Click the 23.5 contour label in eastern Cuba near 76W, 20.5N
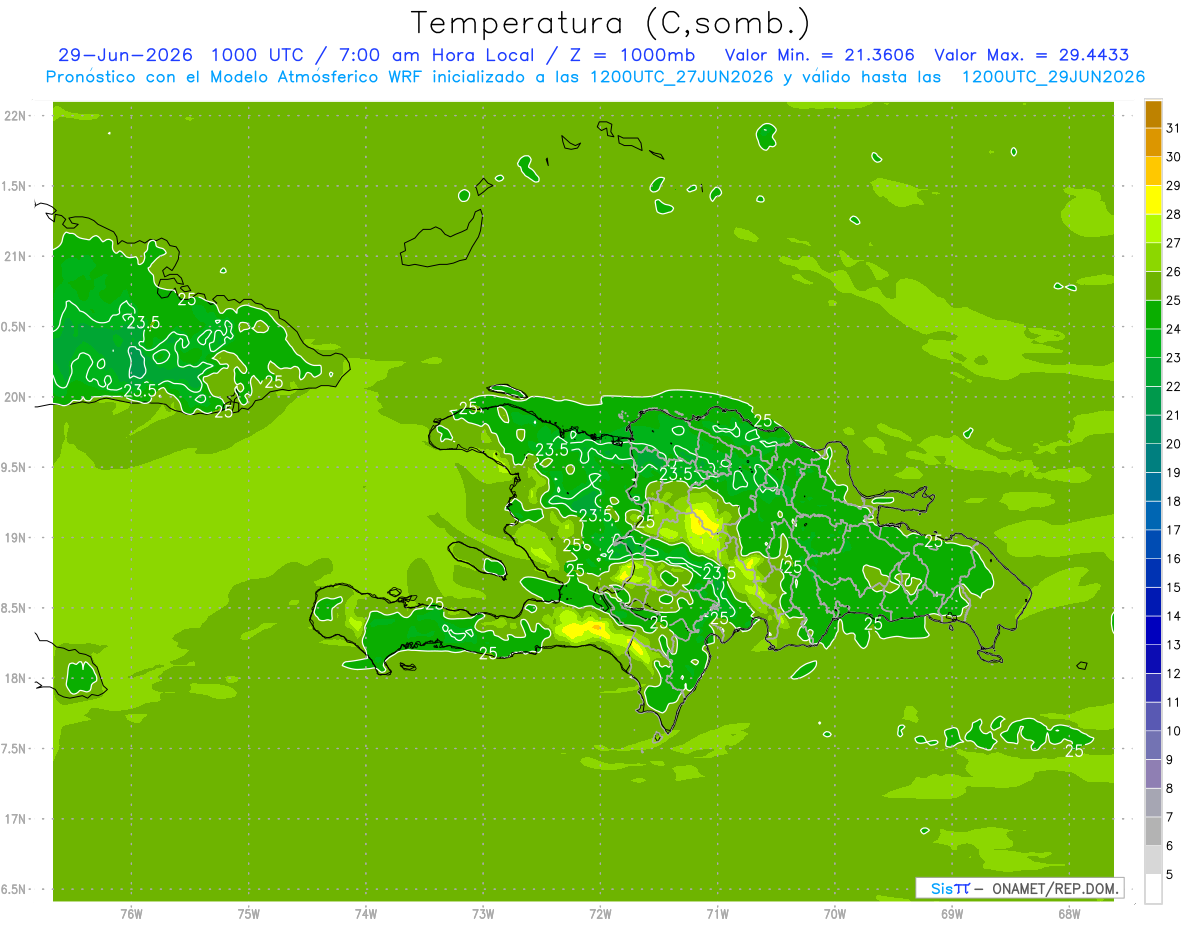The image size is (1200, 927). (x=143, y=322)
